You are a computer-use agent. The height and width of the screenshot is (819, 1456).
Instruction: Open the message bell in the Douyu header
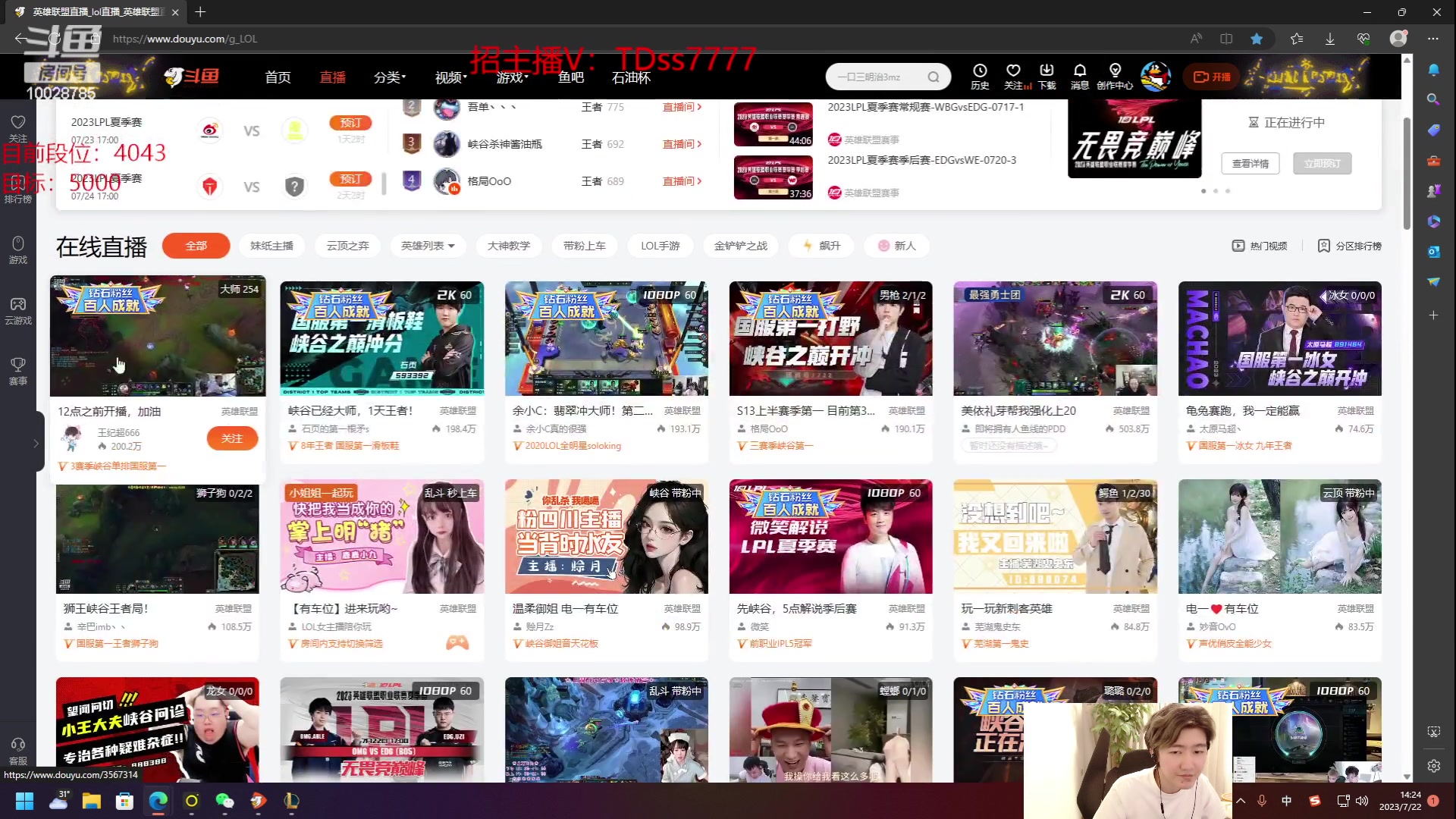(x=1080, y=71)
